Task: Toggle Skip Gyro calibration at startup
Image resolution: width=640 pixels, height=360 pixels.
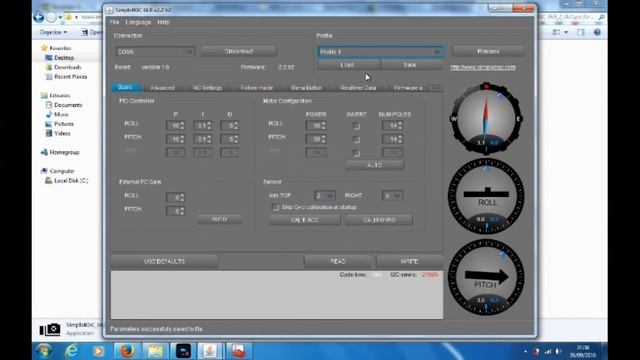Action: (x=276, y=207)
